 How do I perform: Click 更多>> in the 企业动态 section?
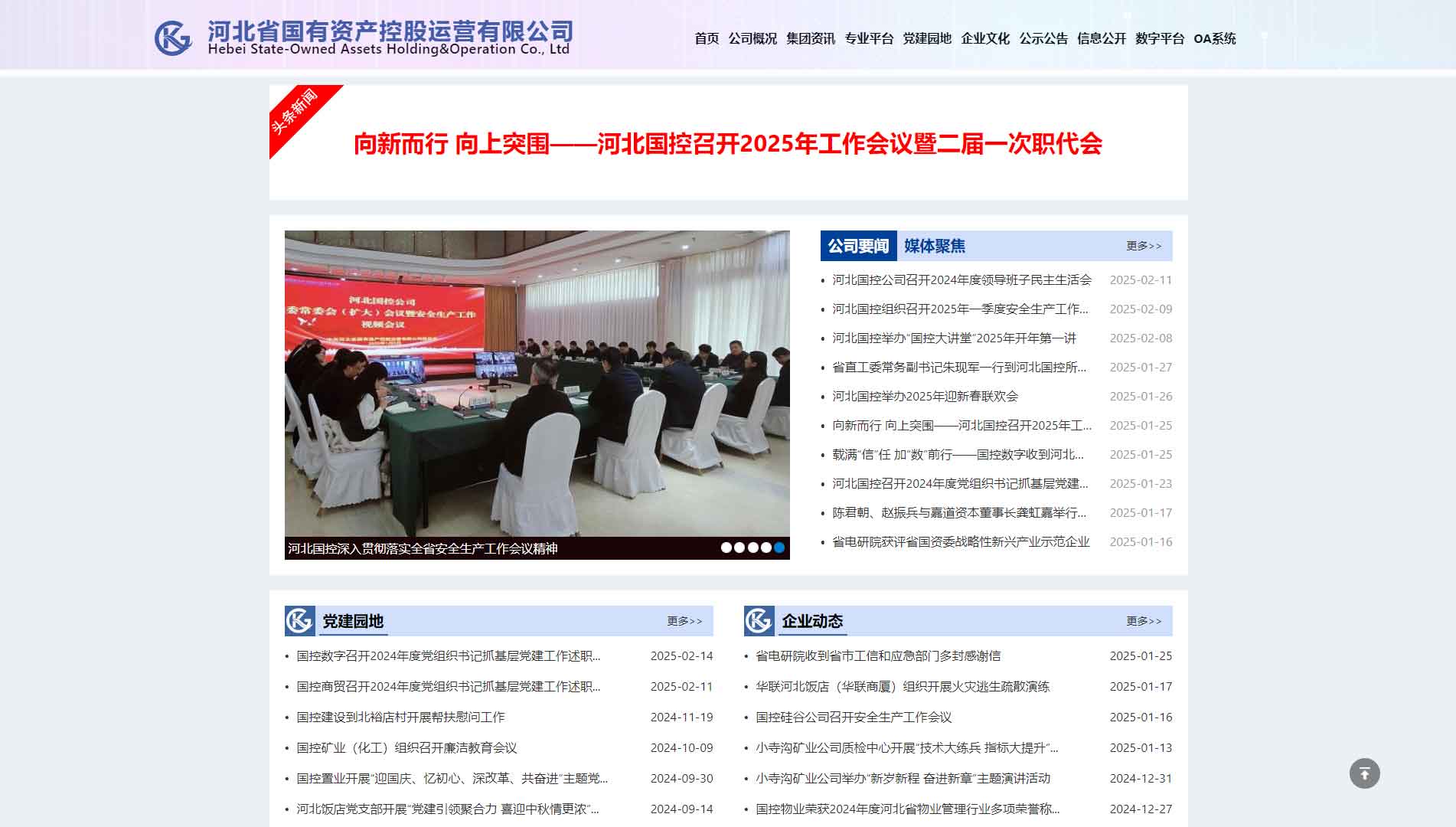[x=1144, y=621]
